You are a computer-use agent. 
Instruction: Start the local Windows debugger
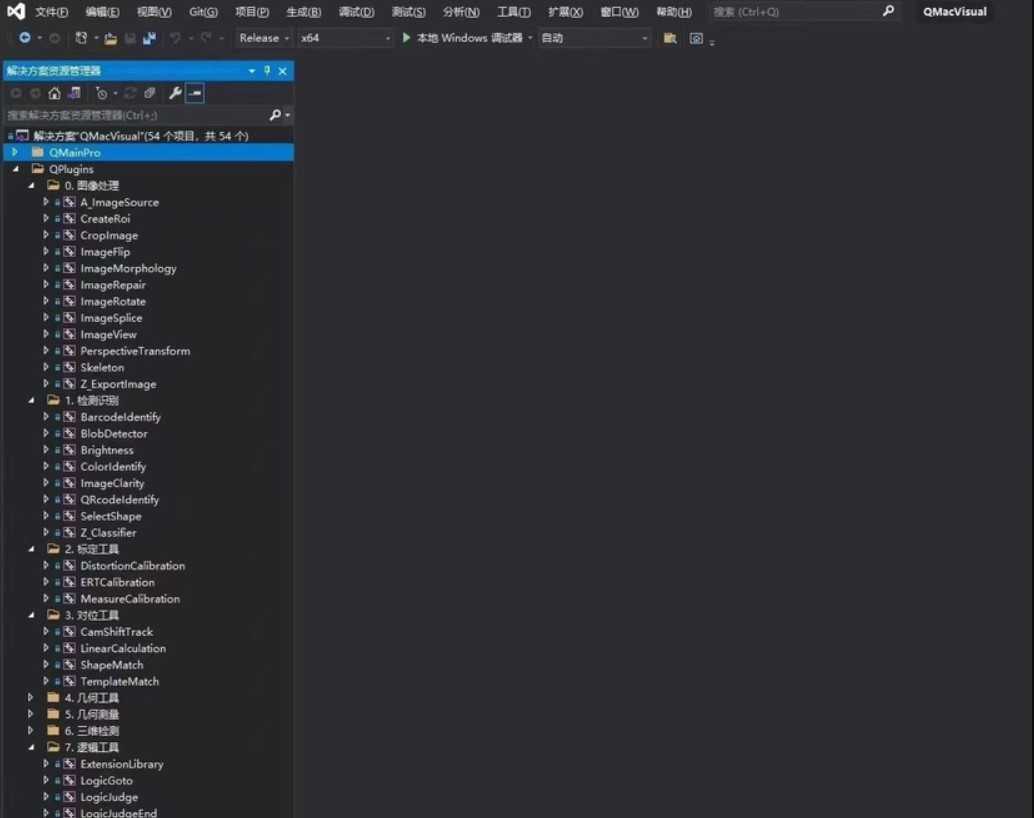tap(463, 38)
